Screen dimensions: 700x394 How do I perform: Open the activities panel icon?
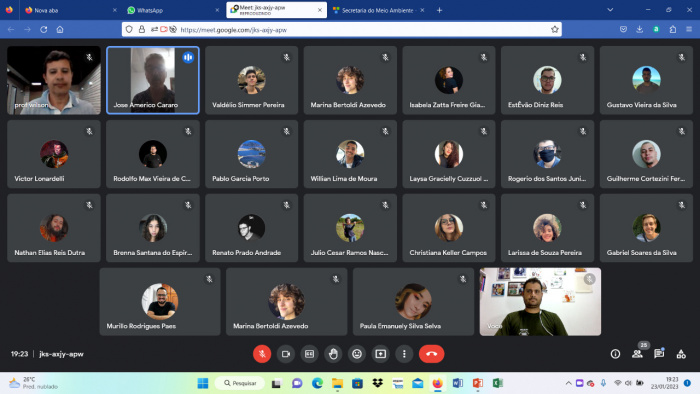pyautogui.click(x=681, y=354)
